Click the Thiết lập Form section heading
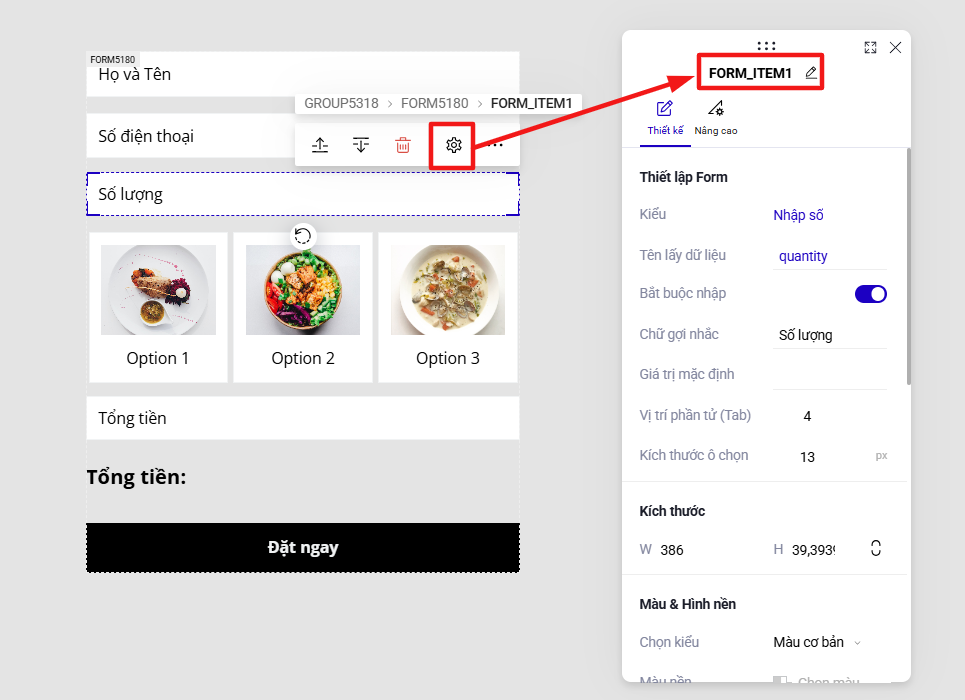Image resolution: width=965 pixels, height=700 pixels. [683, 177]
